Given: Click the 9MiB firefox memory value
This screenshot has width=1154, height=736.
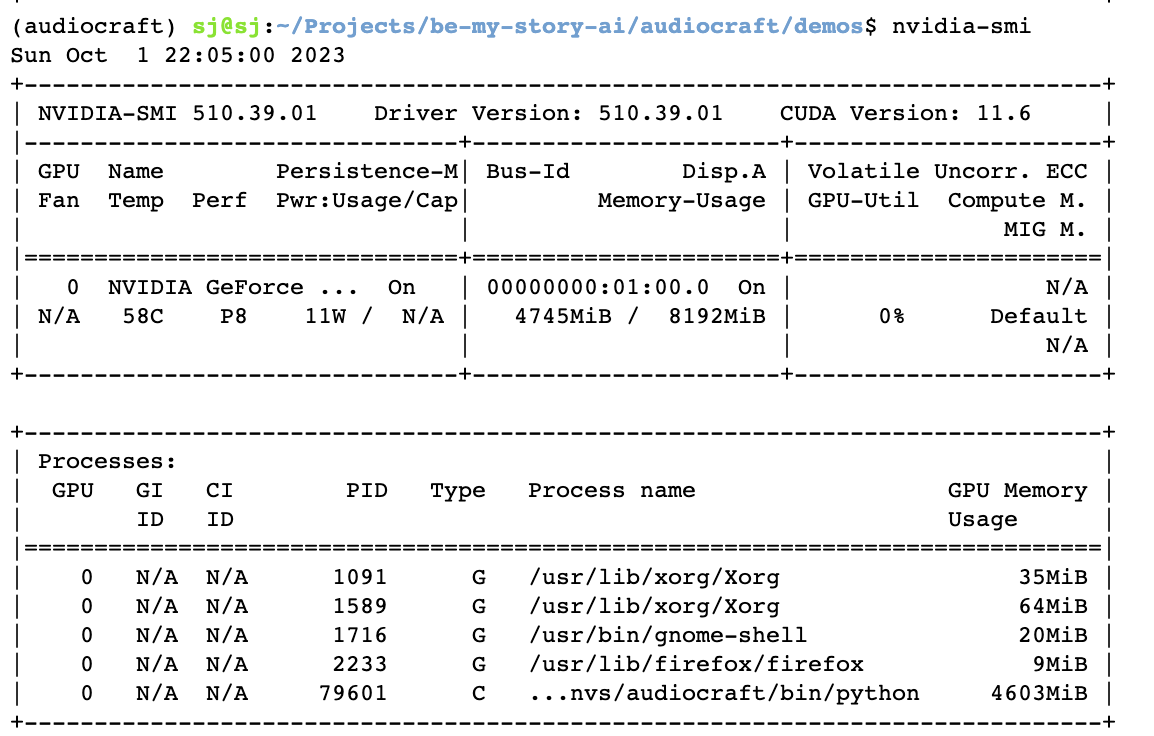Looking at the screenshot, I should 1060,665.
